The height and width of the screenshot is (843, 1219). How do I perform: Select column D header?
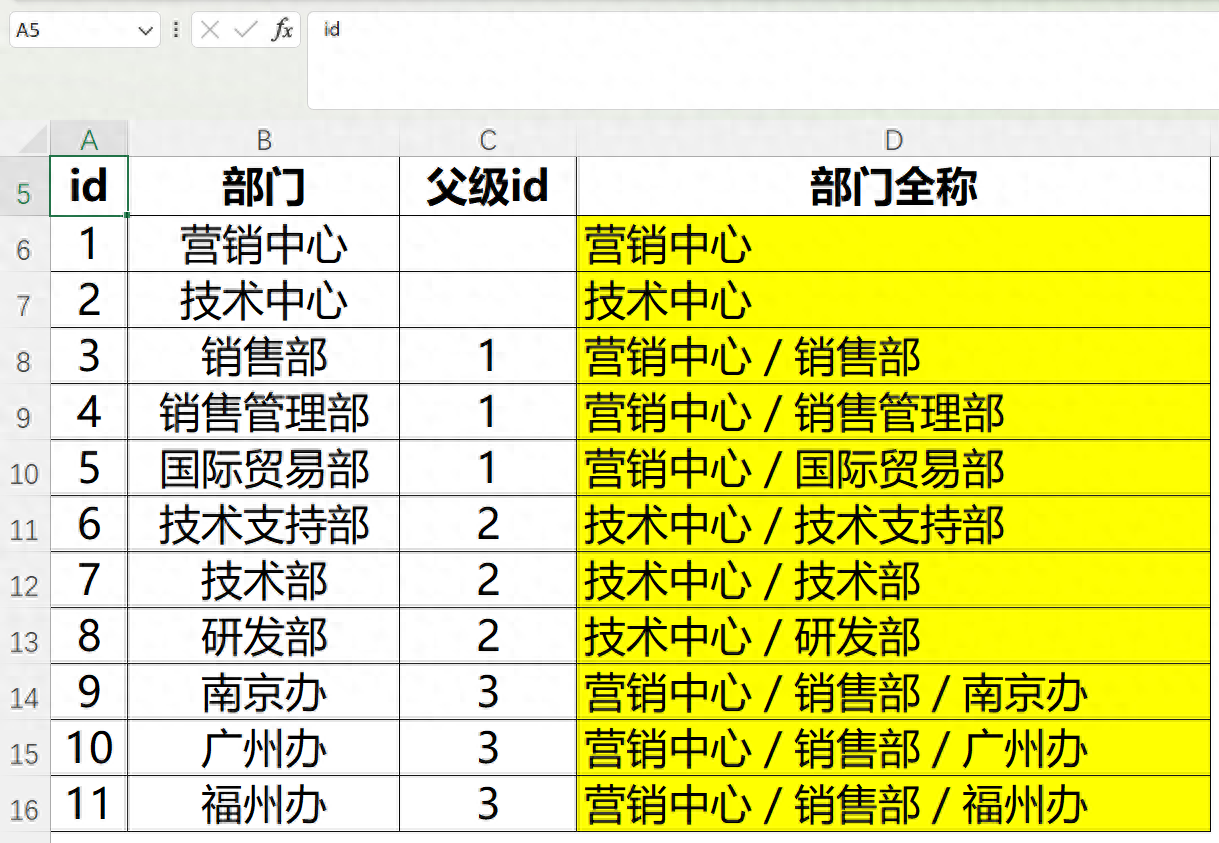893,140
